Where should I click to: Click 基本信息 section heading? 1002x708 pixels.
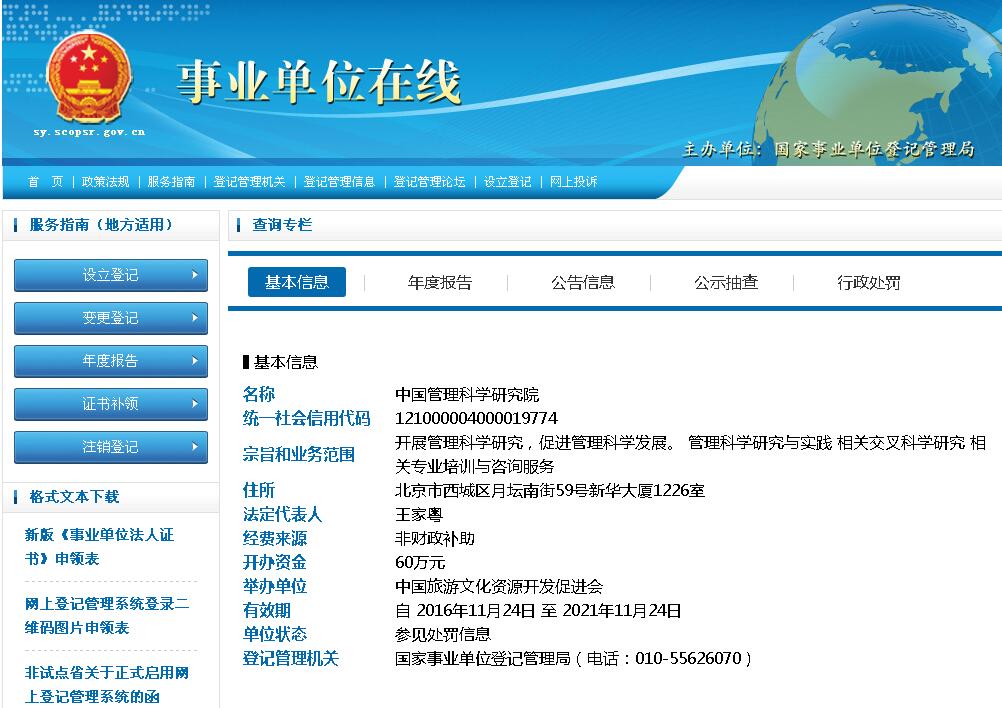(286, 362)
